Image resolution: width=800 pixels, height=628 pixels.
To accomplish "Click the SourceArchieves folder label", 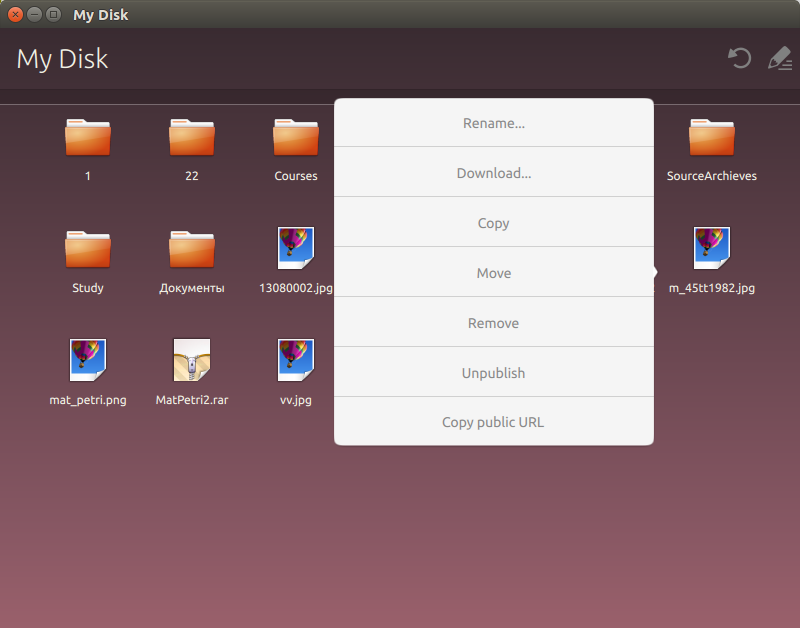I will (712, 176).
